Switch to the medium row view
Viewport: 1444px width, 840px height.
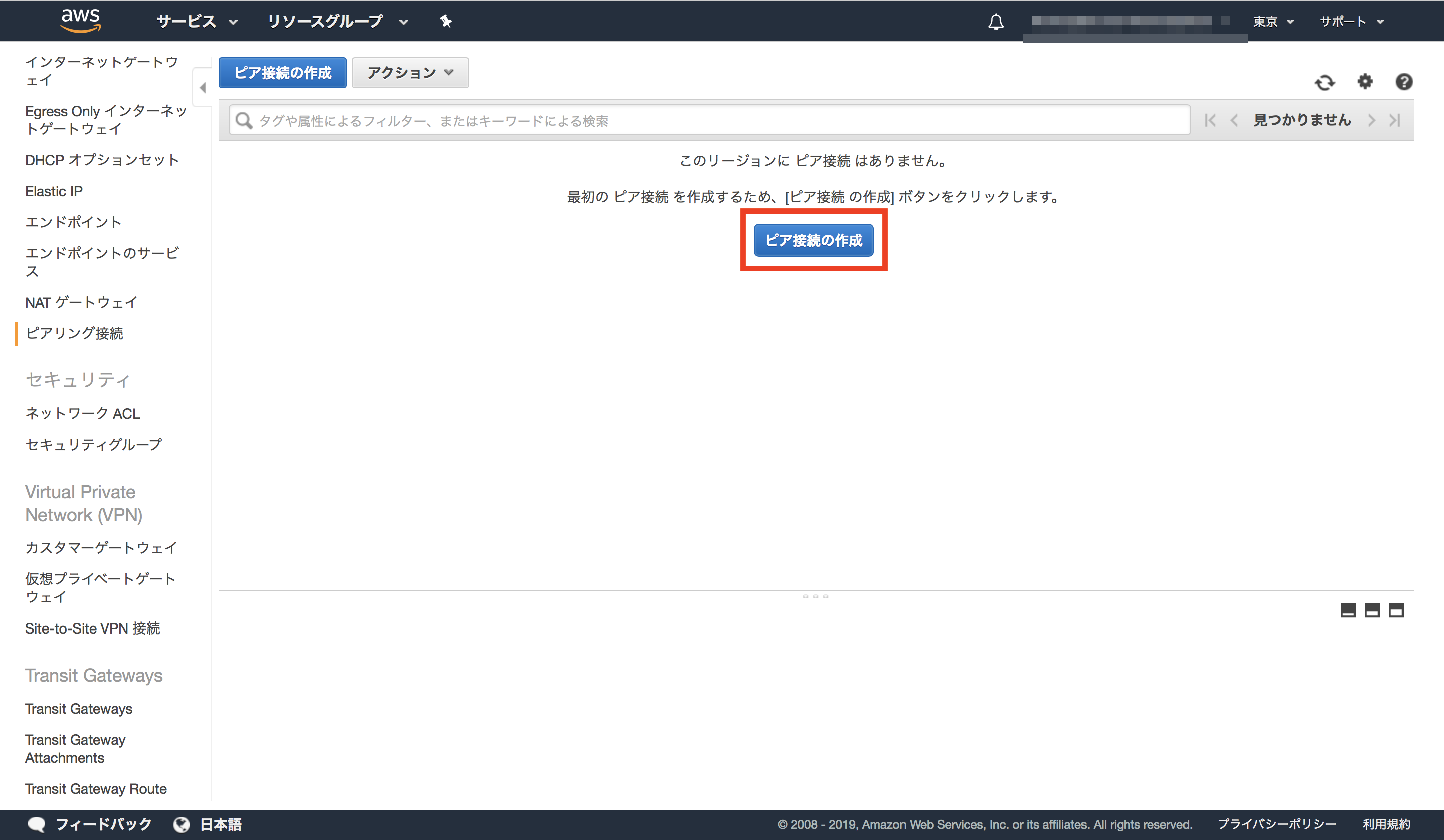1372,610
